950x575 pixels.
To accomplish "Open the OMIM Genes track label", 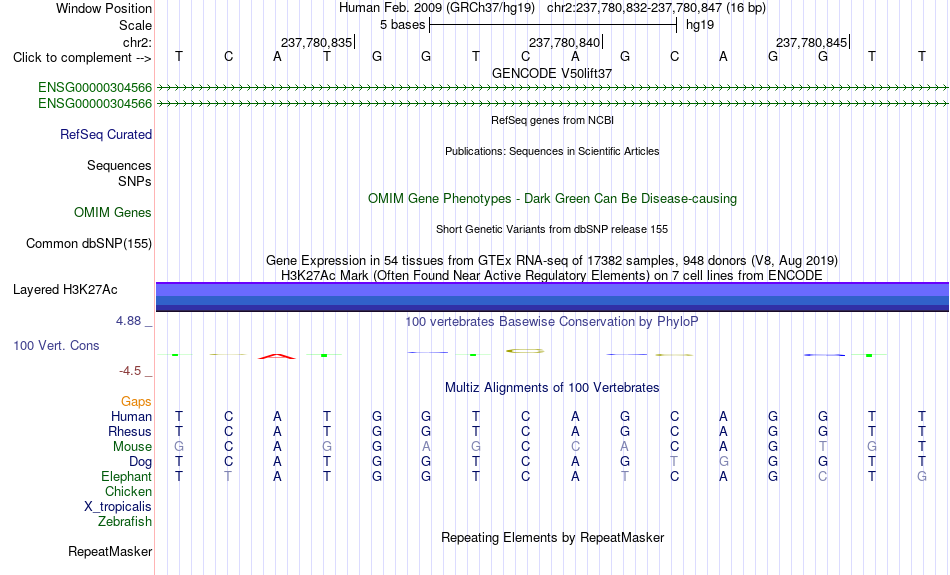I will click(x=113, y=213).
